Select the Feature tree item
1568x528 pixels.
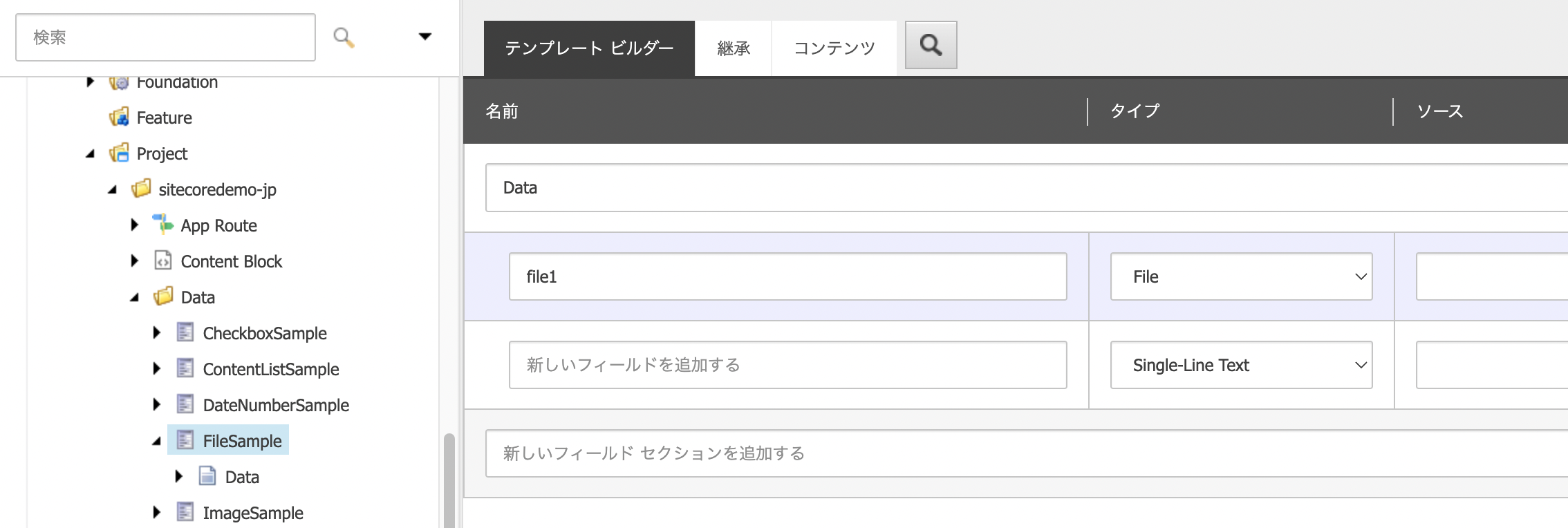click(x=164, y=118)
